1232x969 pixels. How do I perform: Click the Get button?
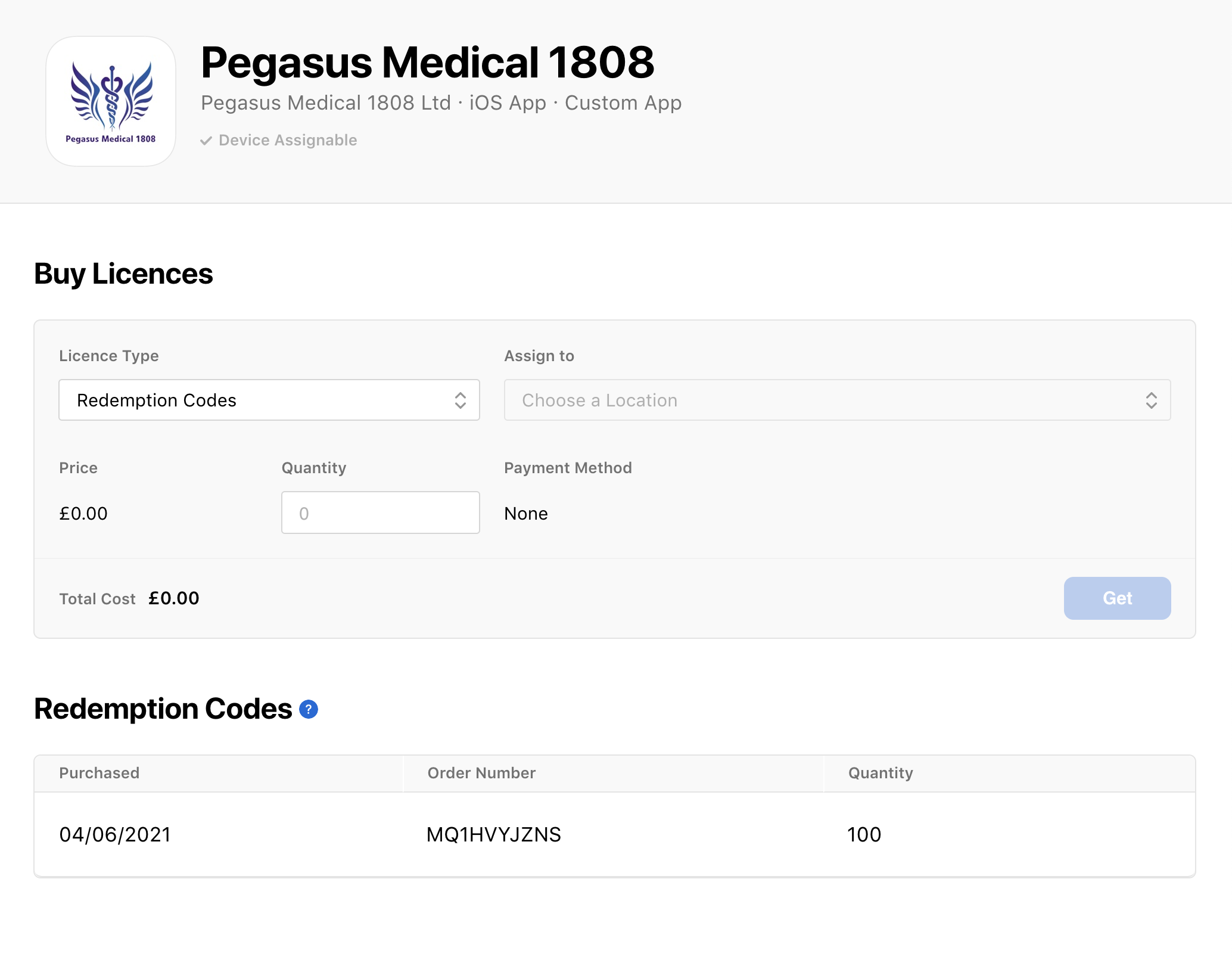click(1117, 598)
